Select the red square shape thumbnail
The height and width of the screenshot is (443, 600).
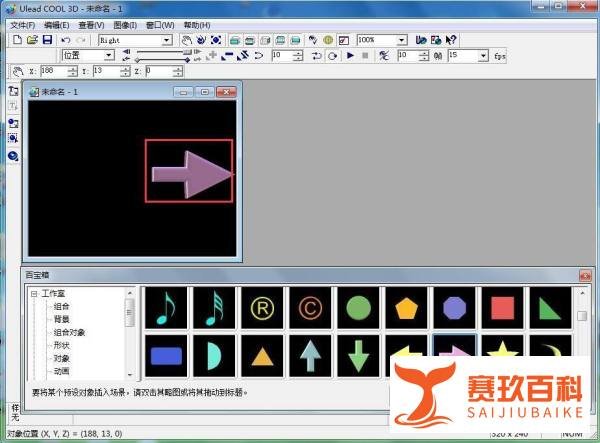point(502,308)
